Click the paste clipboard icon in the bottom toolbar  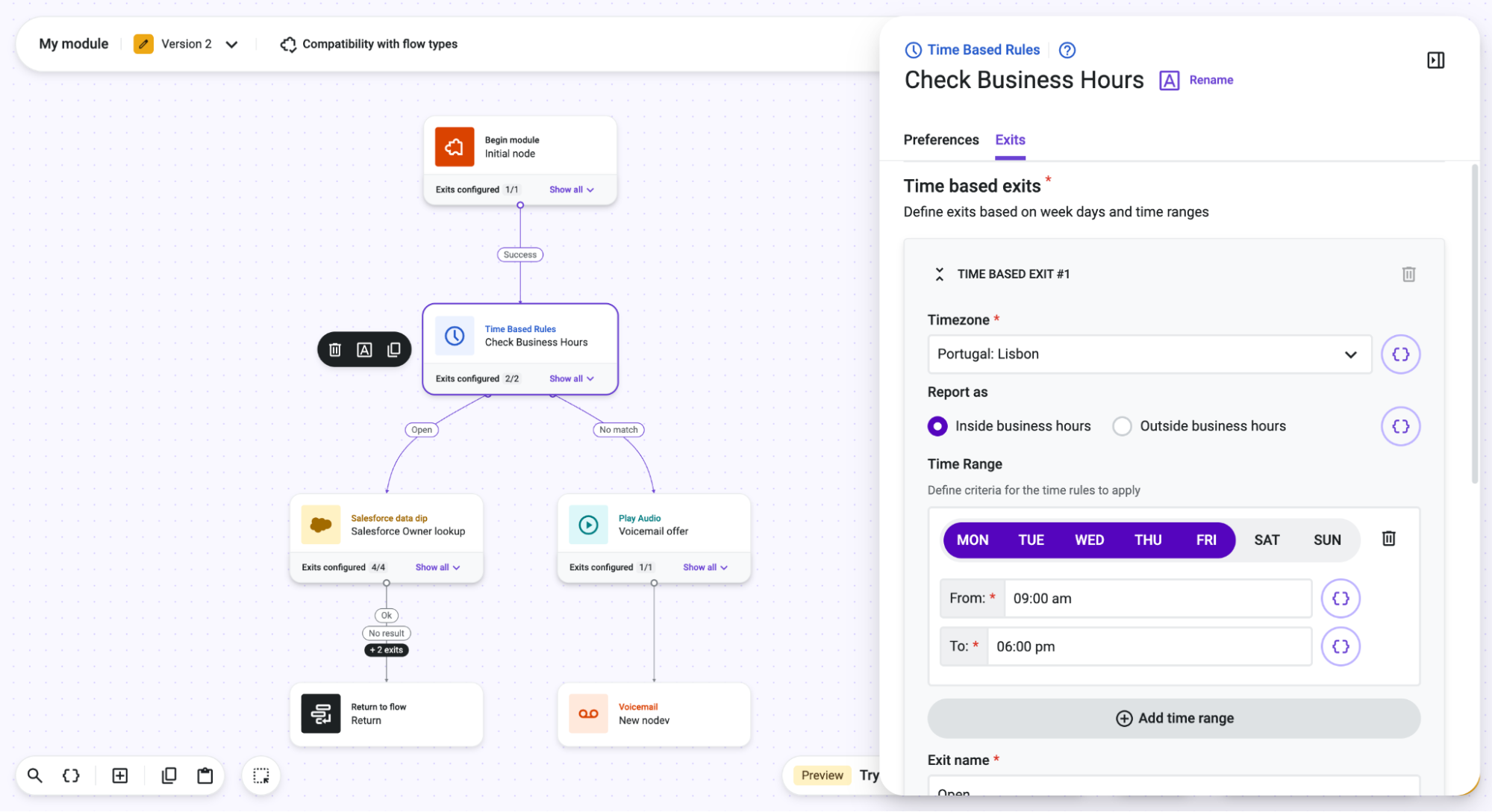(205, 775)
